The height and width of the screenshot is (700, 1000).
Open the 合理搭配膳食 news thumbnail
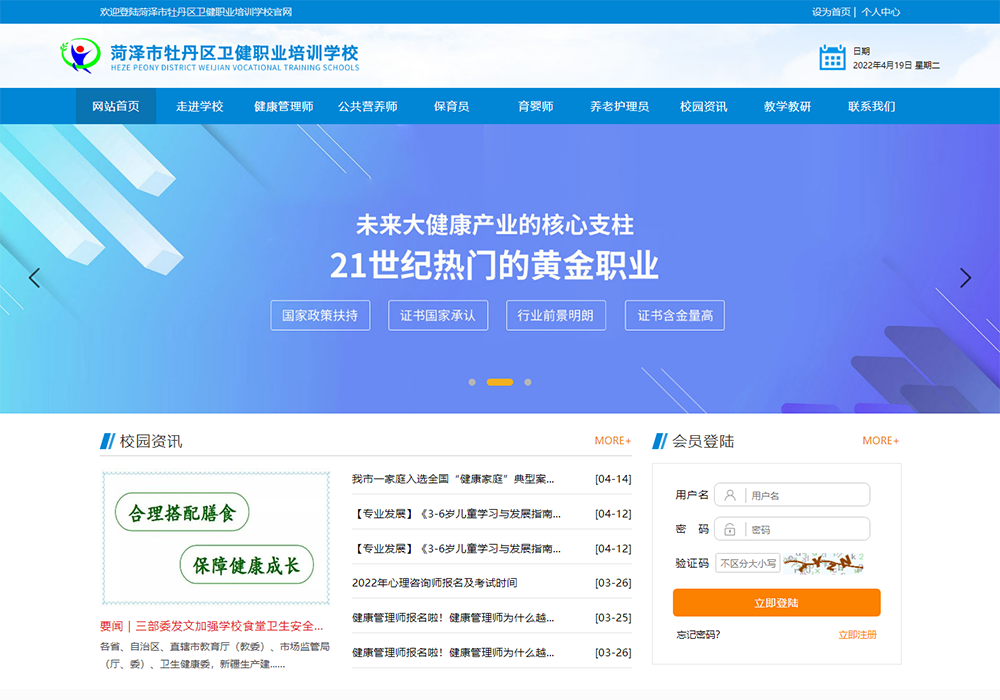pos(216,538)
